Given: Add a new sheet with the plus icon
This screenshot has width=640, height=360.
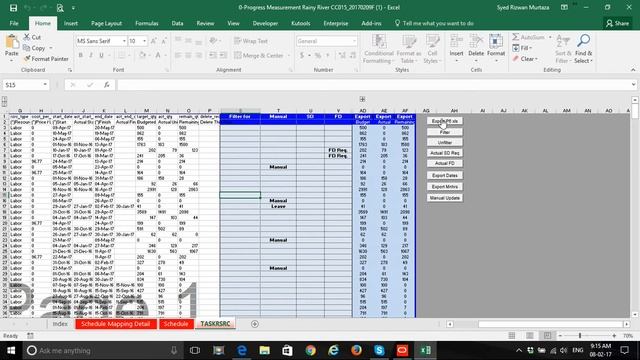Looking at the screenshot, I should (x=255, y=324).
